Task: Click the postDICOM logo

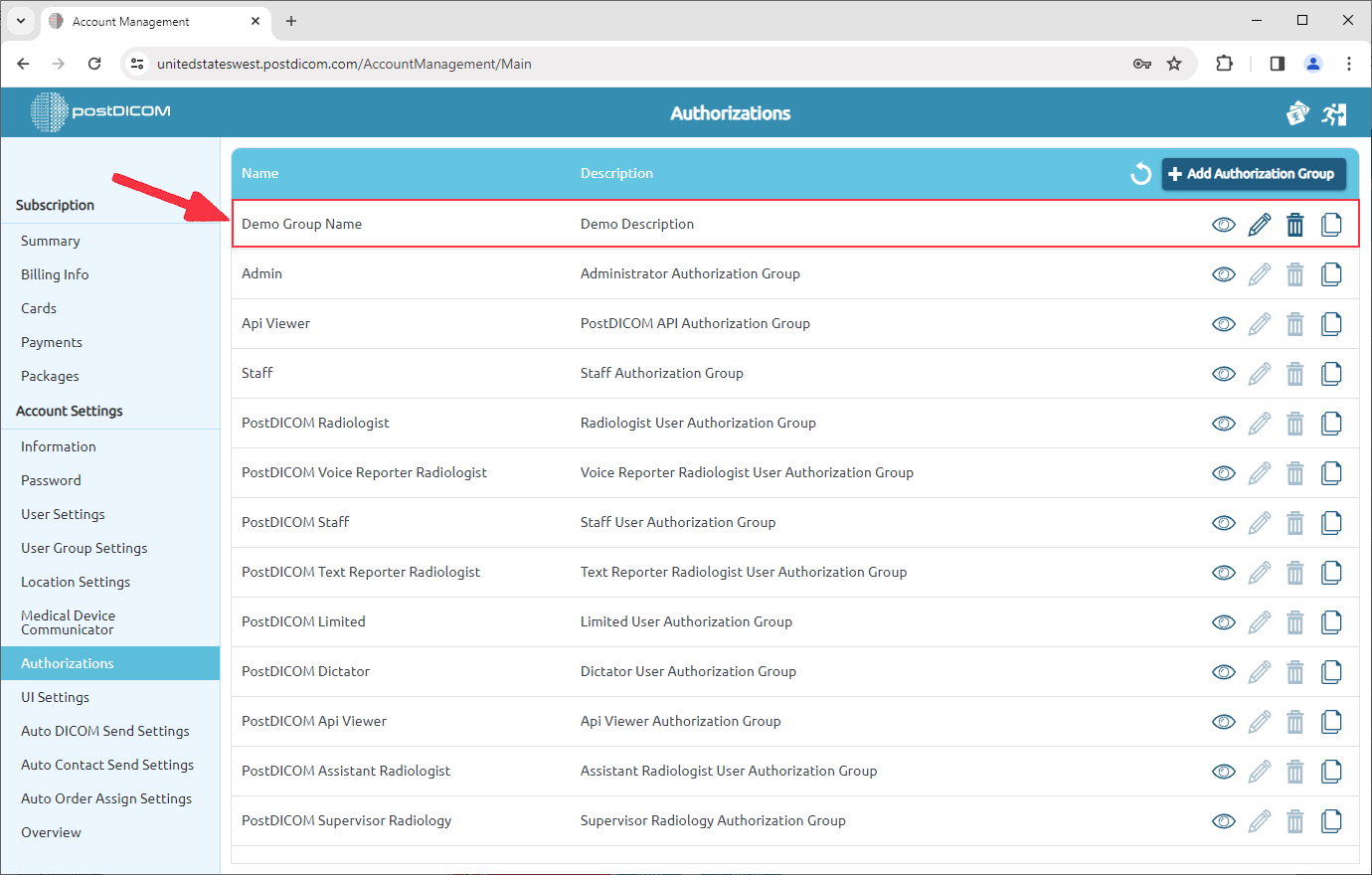Action: click(98, 112)
